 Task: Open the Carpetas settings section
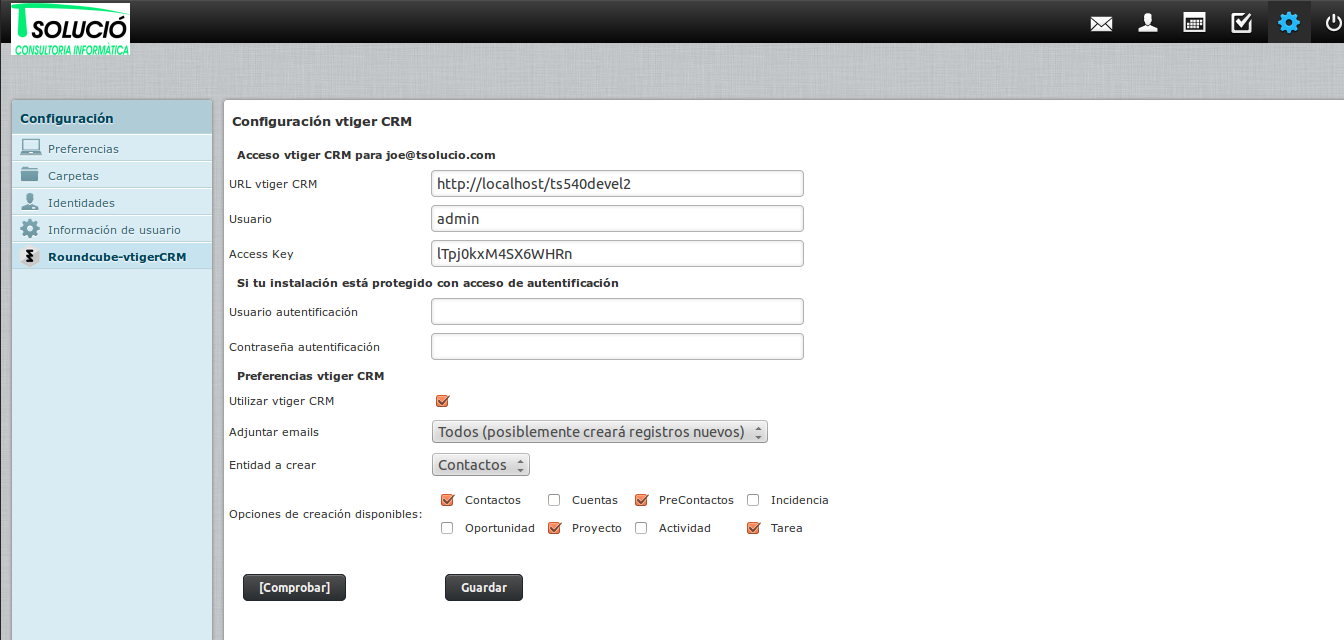[73, 176]
